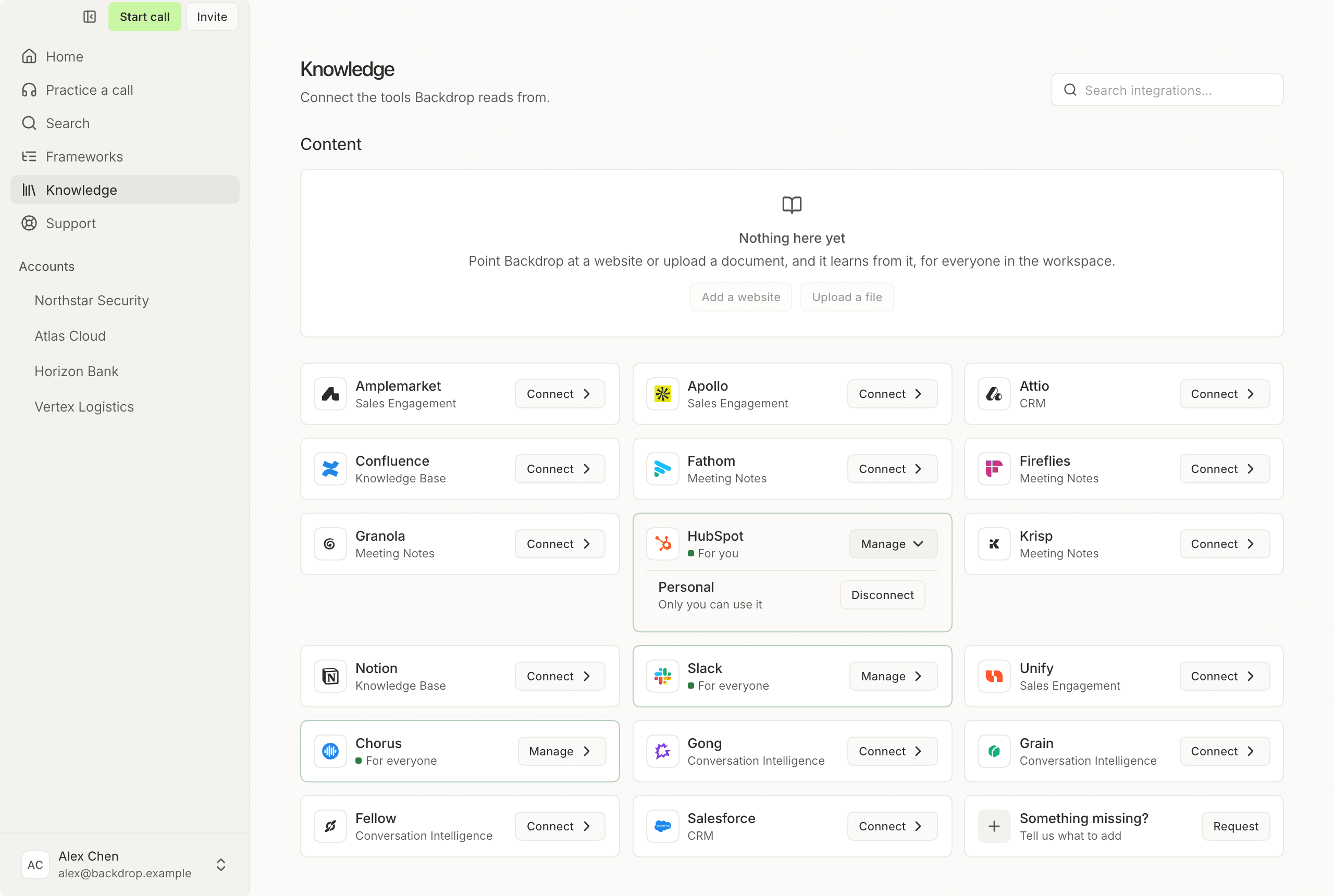Connect the Salesforce CRM integration
Image resolution: width=1334 pixels, height=896 pixels.
coord(892,826)
